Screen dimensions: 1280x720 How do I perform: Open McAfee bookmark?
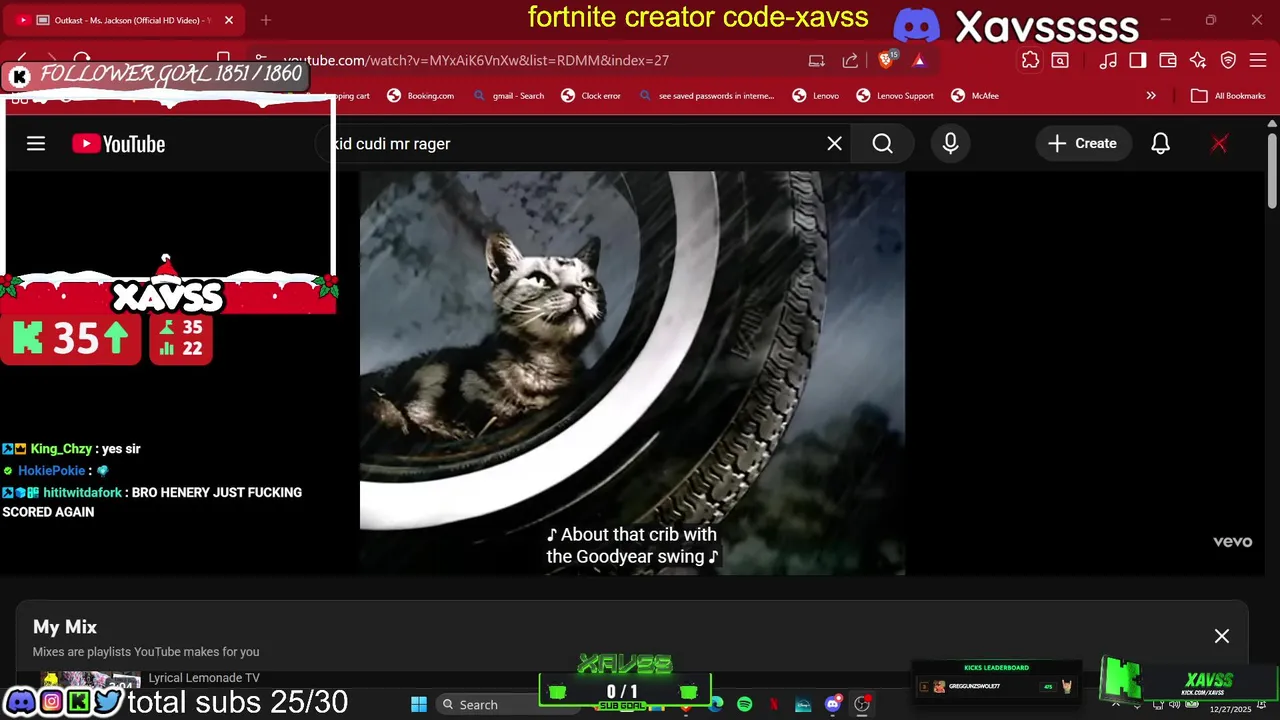(975, 96)
